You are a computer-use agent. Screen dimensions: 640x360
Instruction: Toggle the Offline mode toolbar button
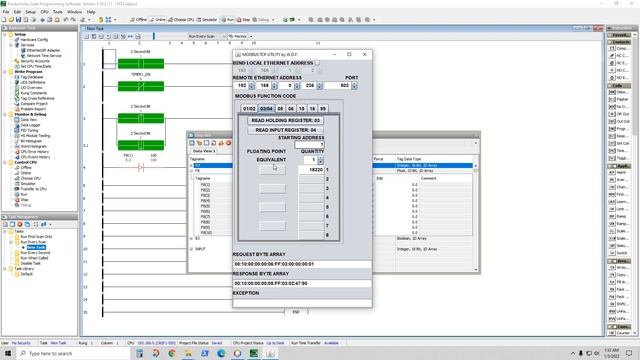138,20
